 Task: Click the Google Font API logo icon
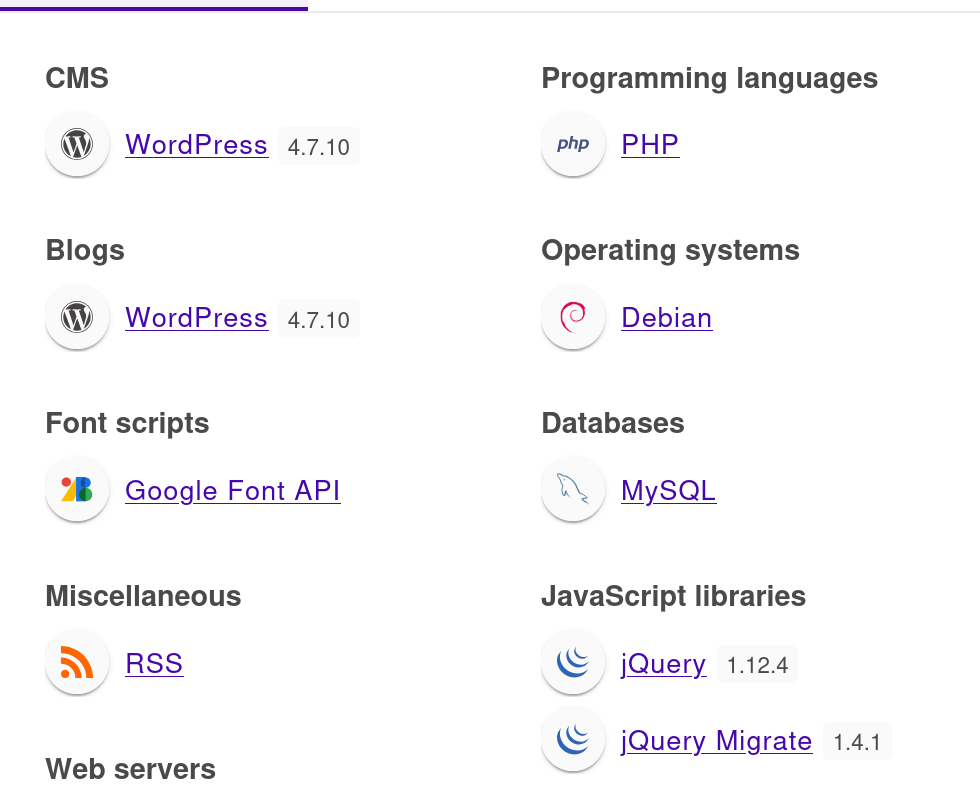(x=77, y=489)
